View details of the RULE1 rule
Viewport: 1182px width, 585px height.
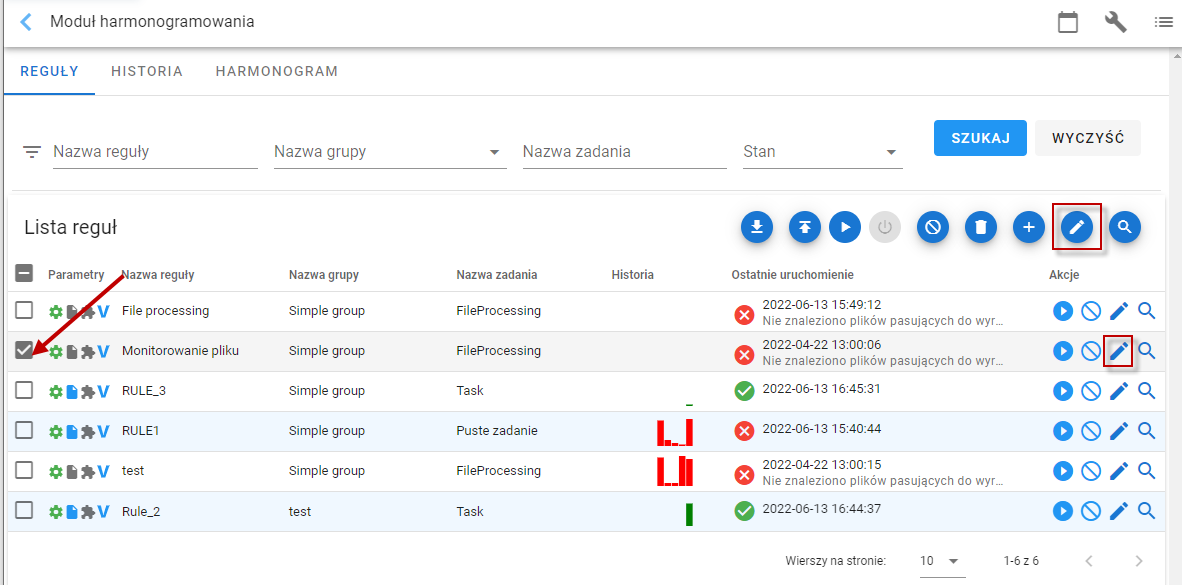pos(1147,430)
